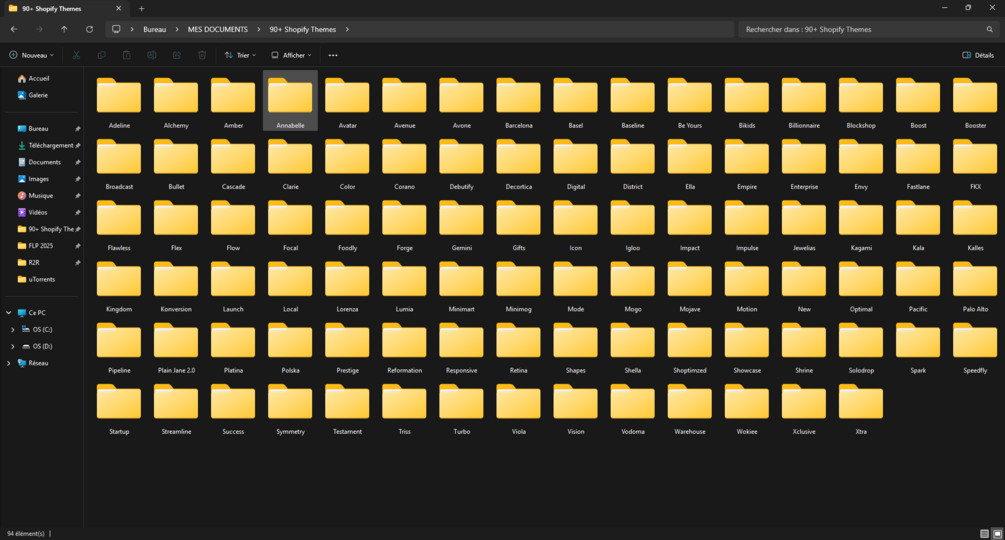Image resolution: width=1005 pixels, height=540 pixels.
Task: Click the 94 élément(s) status text
Action: (26, 534)
